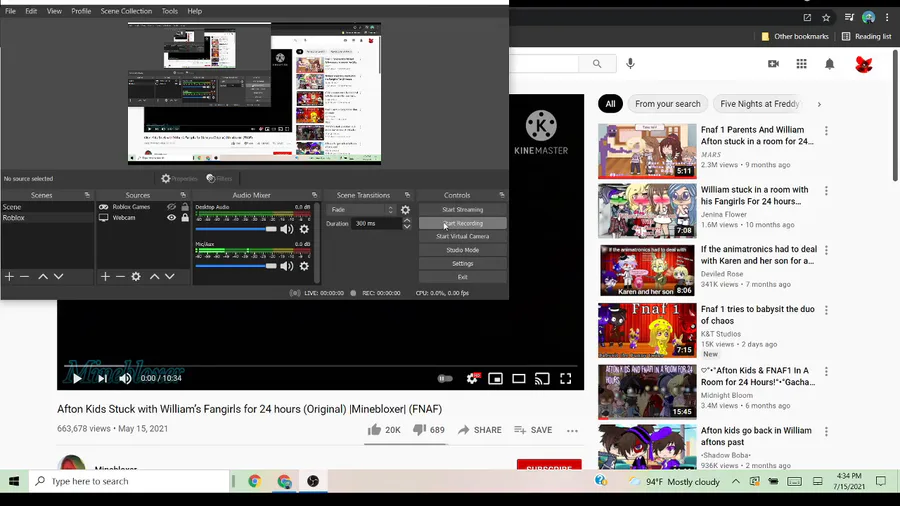Enter YouTube fullscreen mode
The height and width of the screenshot is (506, 900).
(566, 379)
